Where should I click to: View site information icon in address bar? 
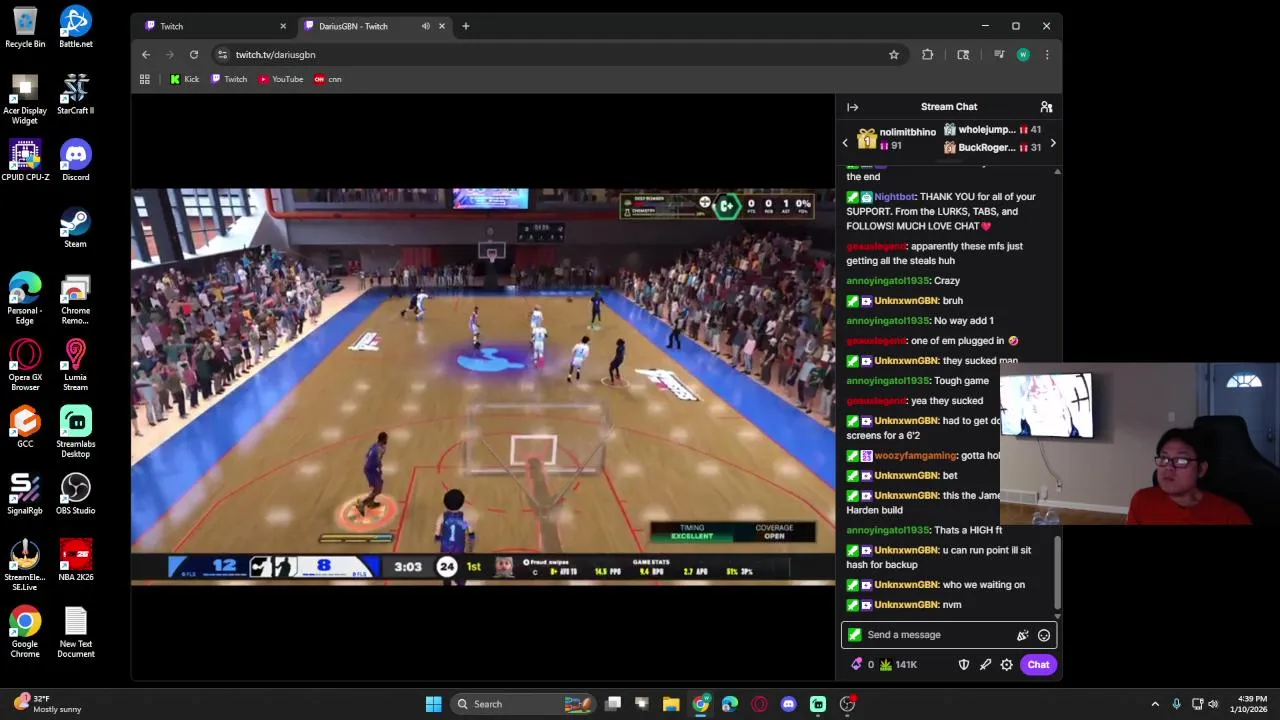click(x=222, y=55)
